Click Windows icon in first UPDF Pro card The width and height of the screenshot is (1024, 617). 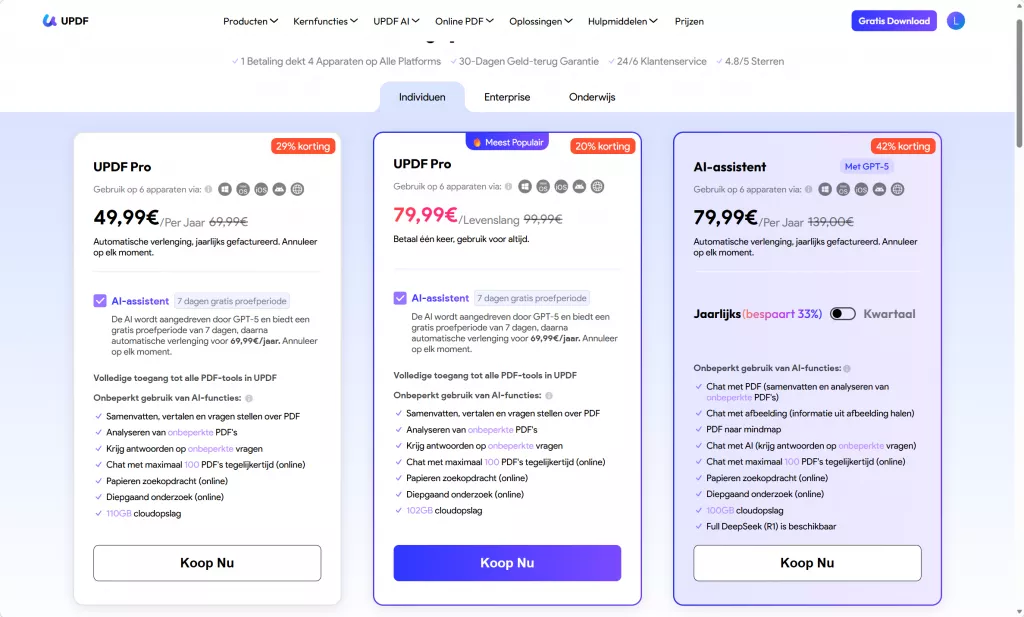[x=225, y=189]
